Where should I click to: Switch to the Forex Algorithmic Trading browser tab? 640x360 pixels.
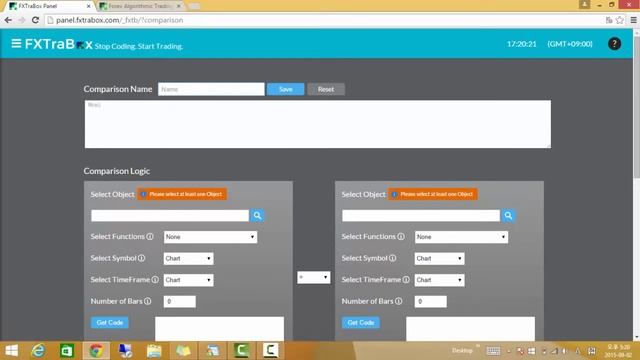click(140, 6)
